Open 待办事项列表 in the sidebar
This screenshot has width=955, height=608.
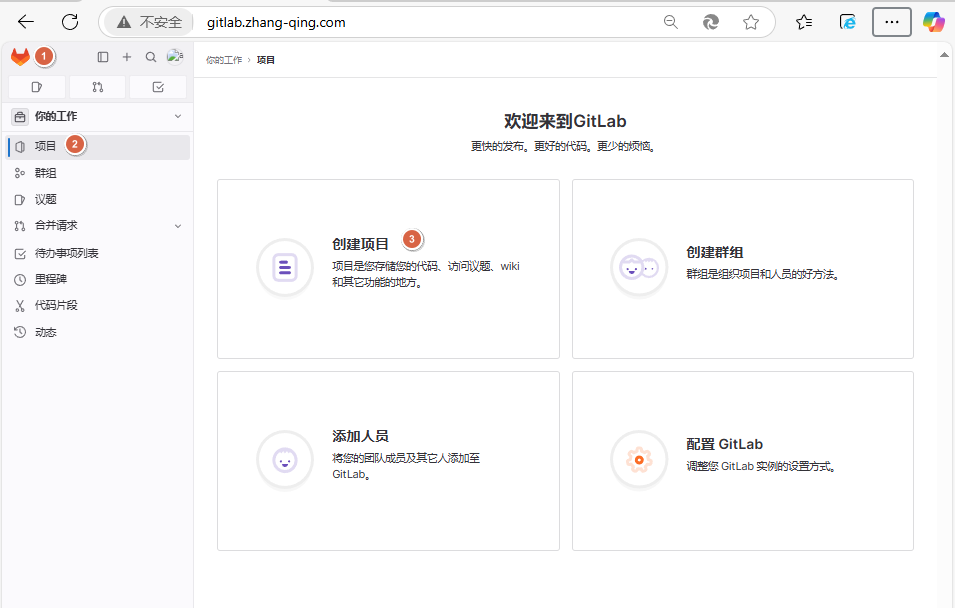tap(98, 253)
